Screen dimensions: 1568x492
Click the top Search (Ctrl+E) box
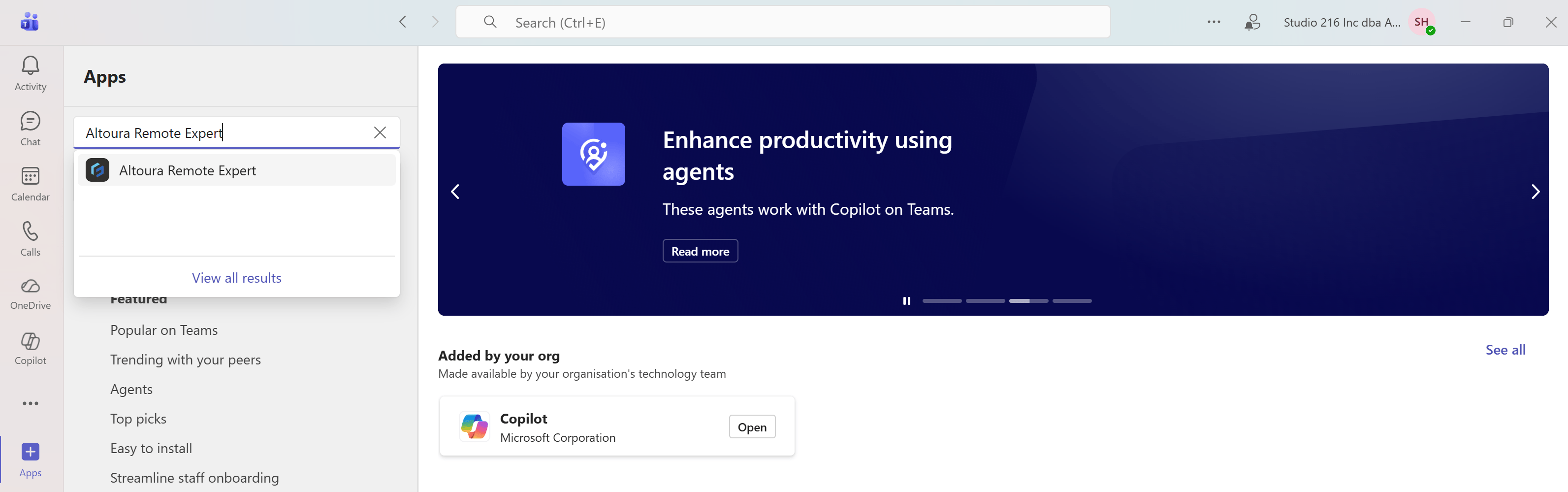coord(783,22)
